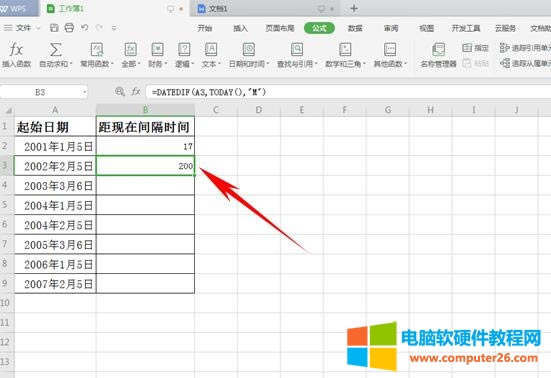
Task: Click Trace Precedents (追踪引用单元格) icon
Action: [x=505, y=47]
